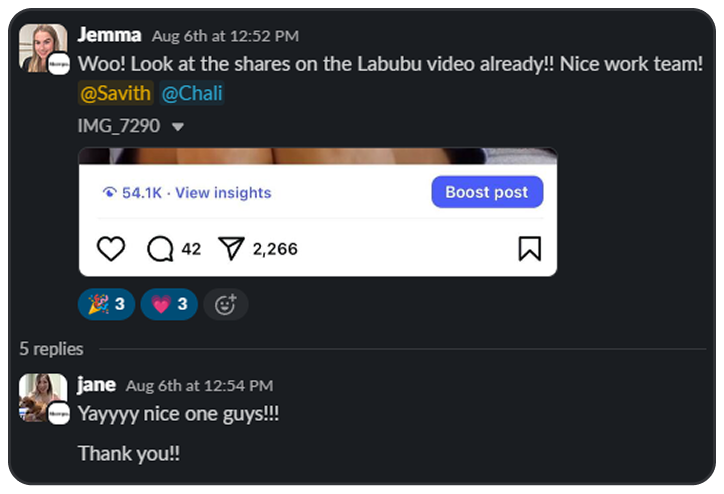Open the comments bubble icon
This screenshot has width=724, height=494.
point(160,248)
